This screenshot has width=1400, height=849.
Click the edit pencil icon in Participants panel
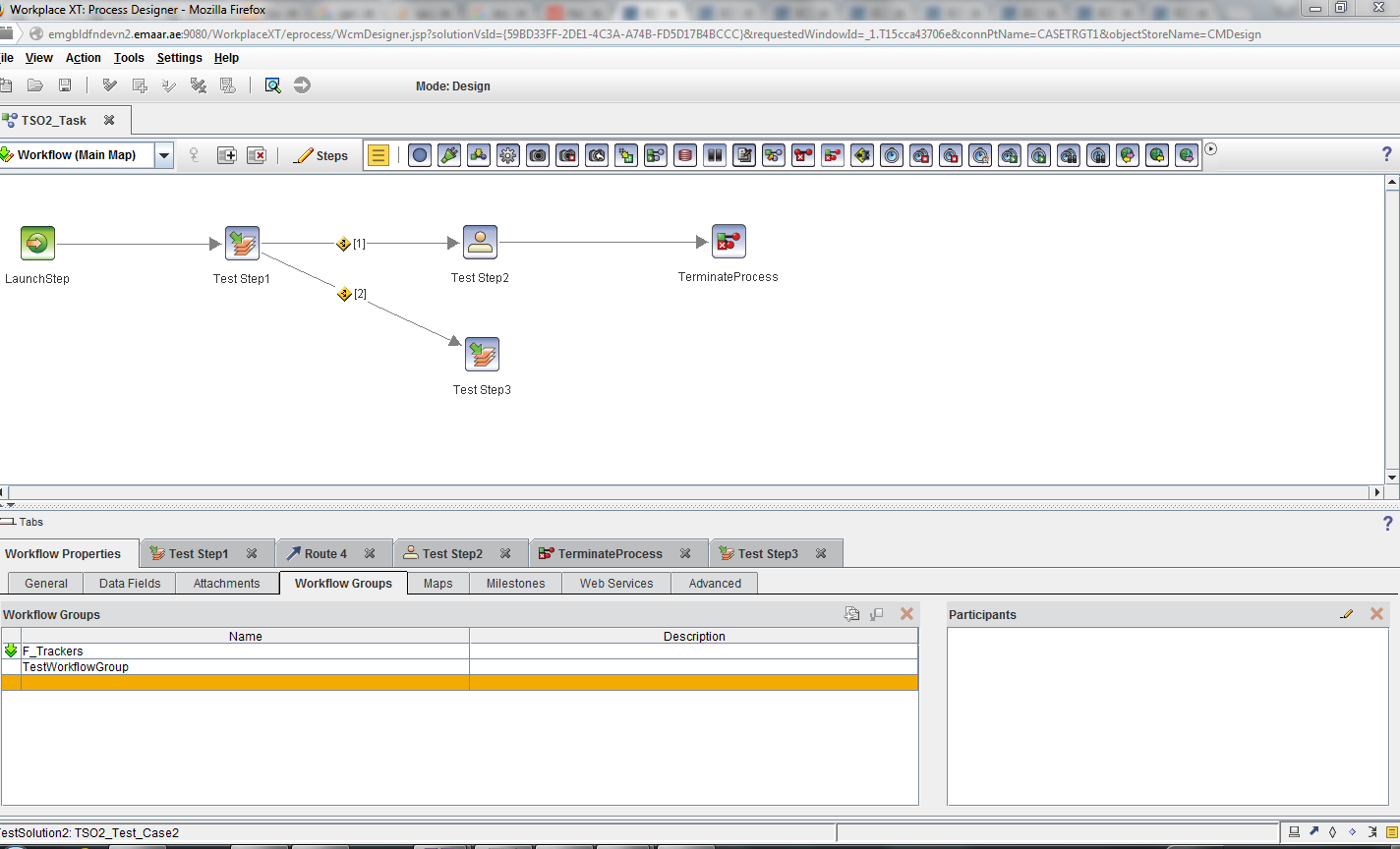click(1347, 613)
